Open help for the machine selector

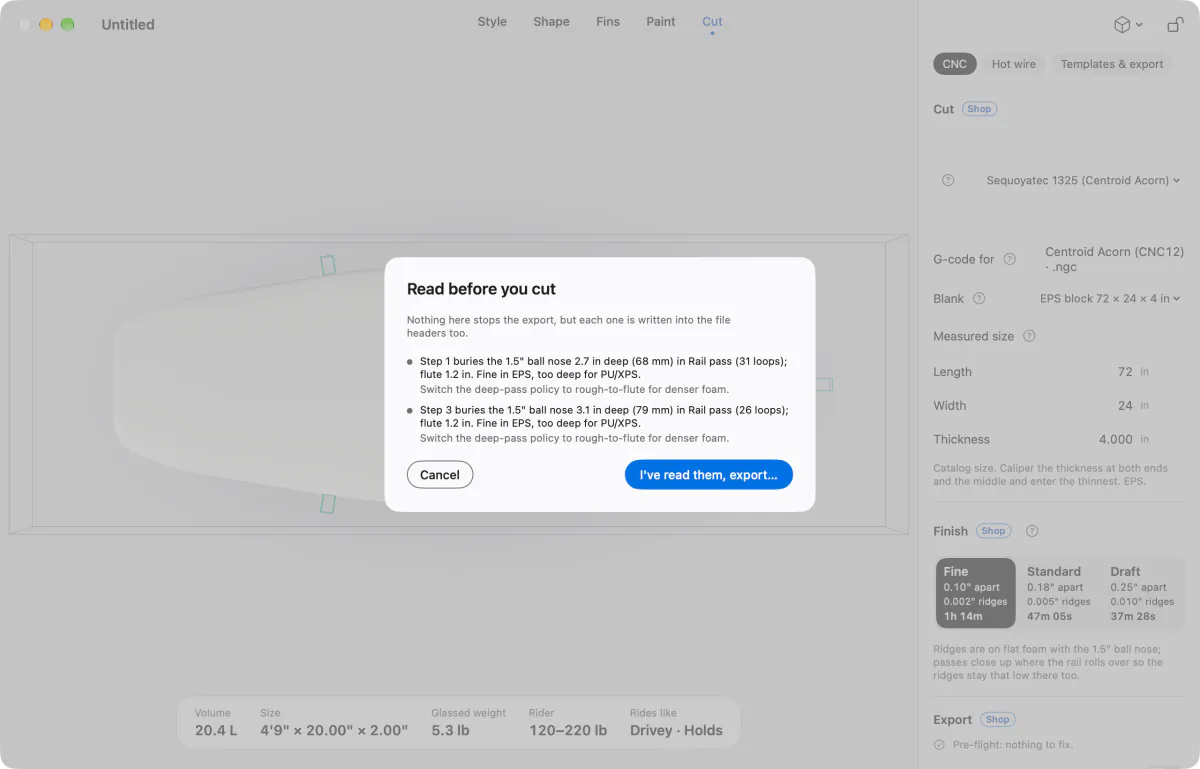[x=948, y=181]
